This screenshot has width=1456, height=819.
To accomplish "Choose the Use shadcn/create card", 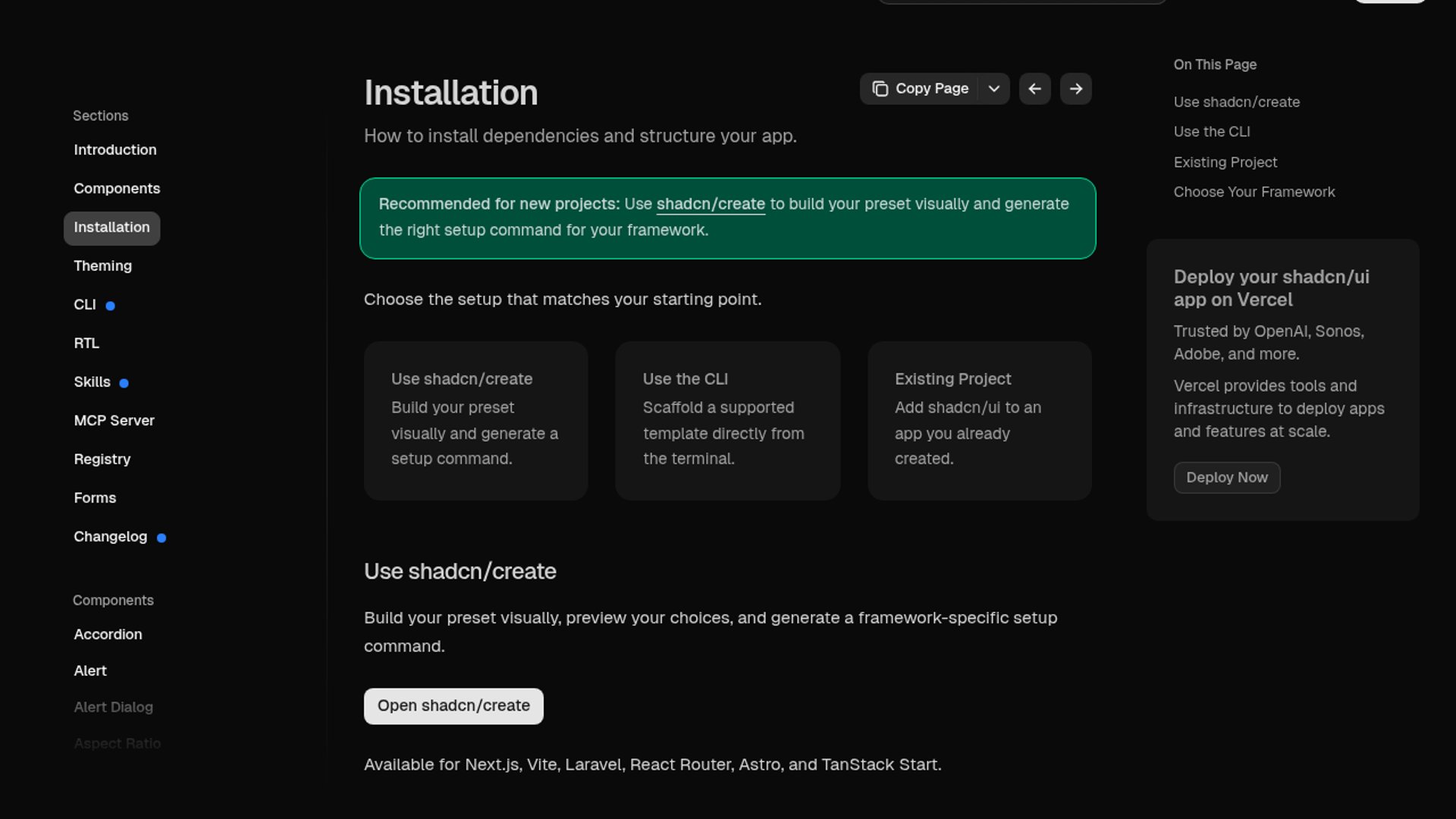I will (x=475, y=420).
